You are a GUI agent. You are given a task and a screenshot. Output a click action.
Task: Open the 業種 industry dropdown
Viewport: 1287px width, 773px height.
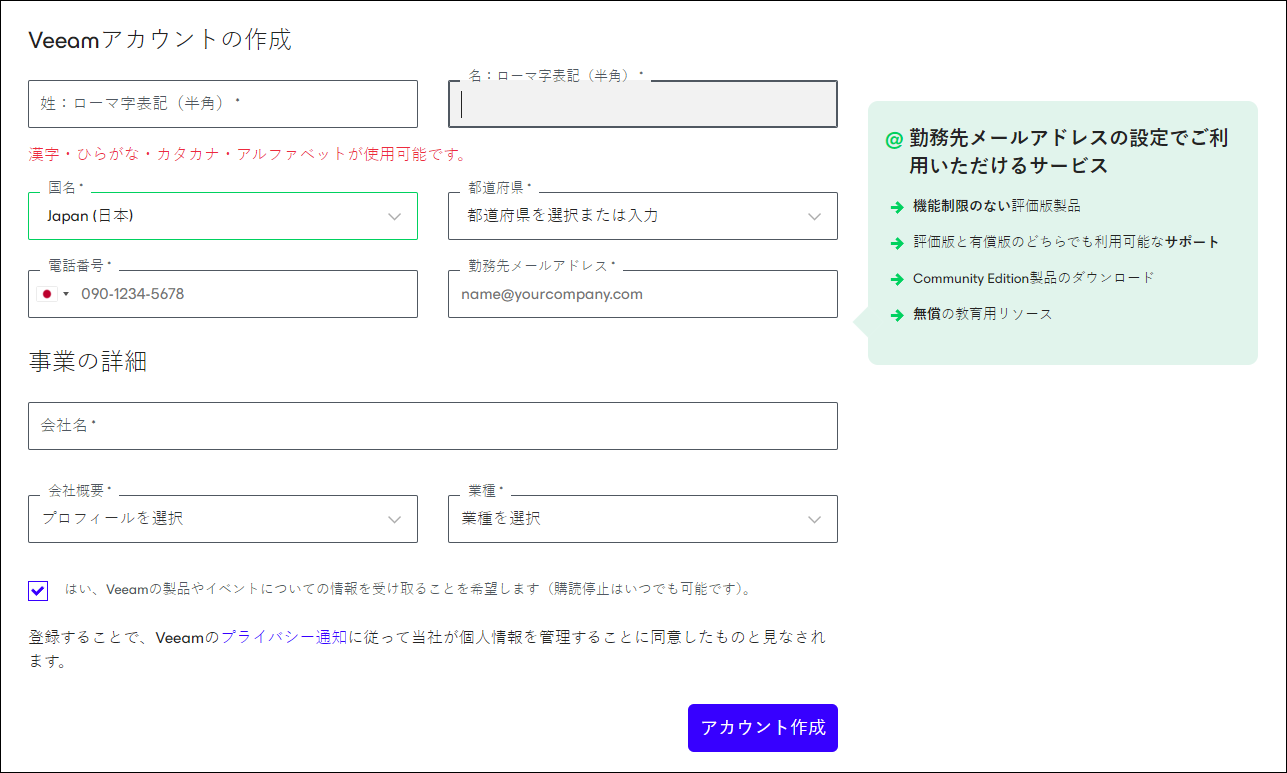[643, 519]
